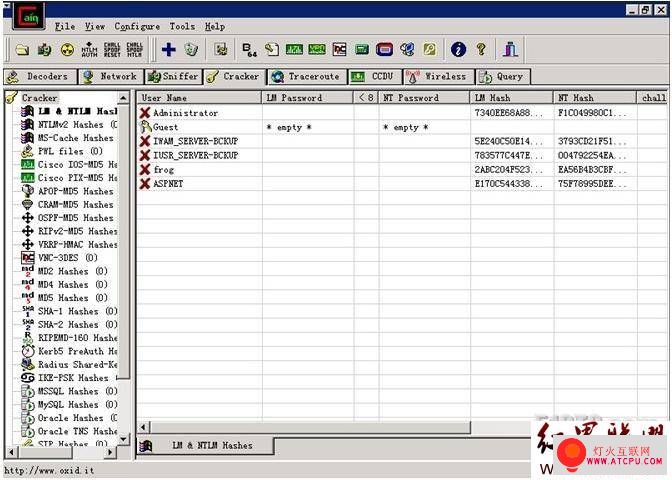Click the open folder toolbar icon
Viewport: 672px width, 480px height.
coord(22,50)
